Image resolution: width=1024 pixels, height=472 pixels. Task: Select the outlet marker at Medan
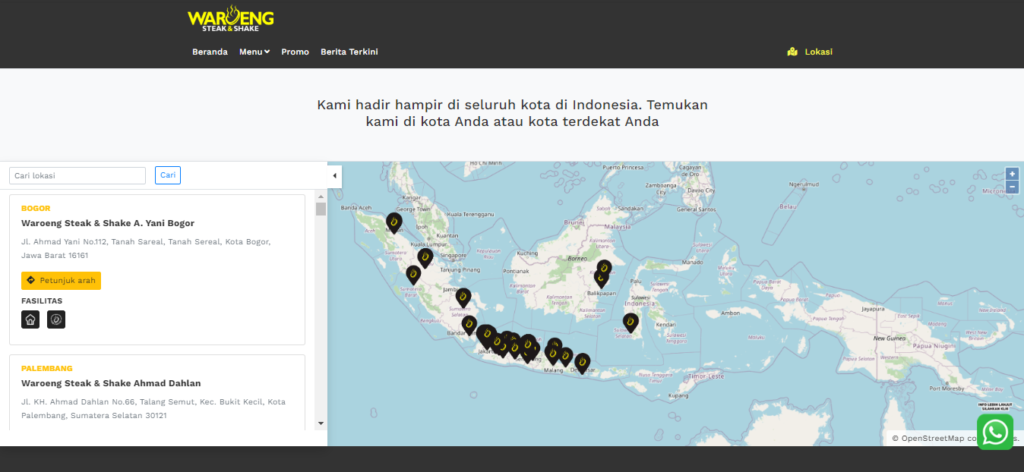(x=394, y=223)
